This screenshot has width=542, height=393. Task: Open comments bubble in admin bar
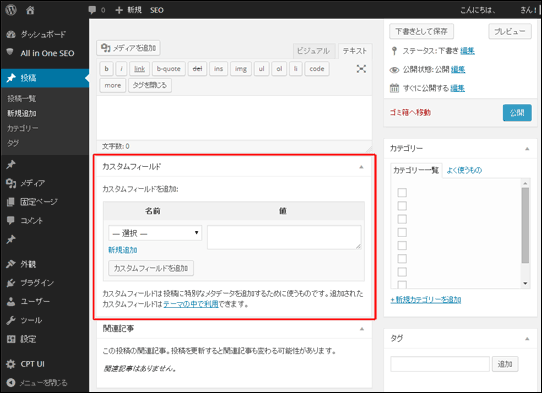92,10
